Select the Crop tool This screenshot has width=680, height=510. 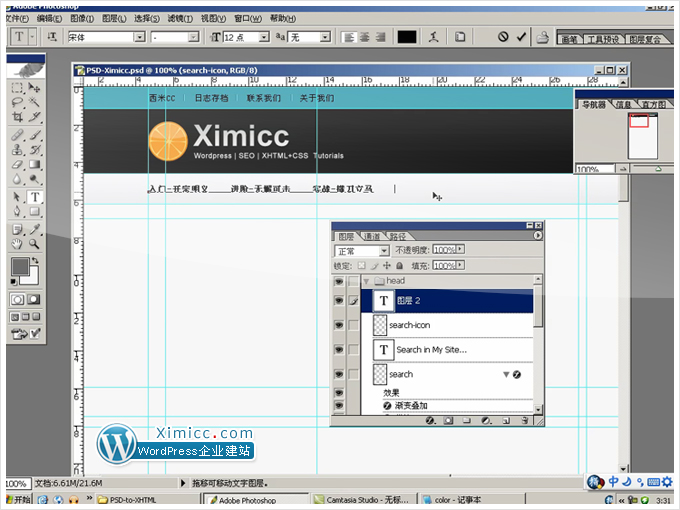click(17, 117)
